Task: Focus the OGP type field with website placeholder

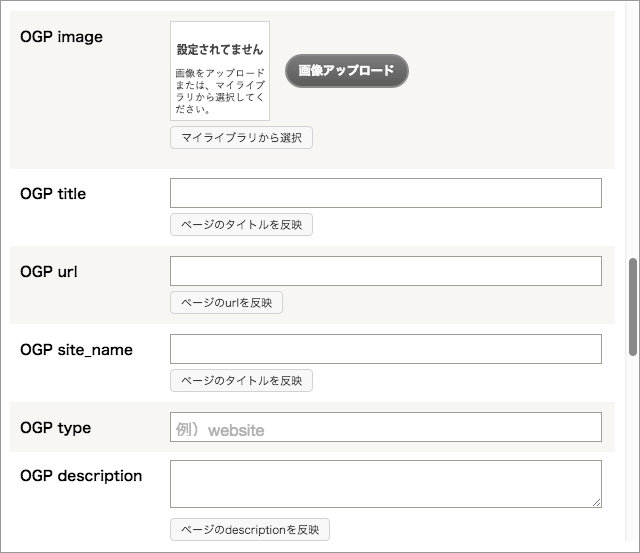Action: click(x=386, y=427)
